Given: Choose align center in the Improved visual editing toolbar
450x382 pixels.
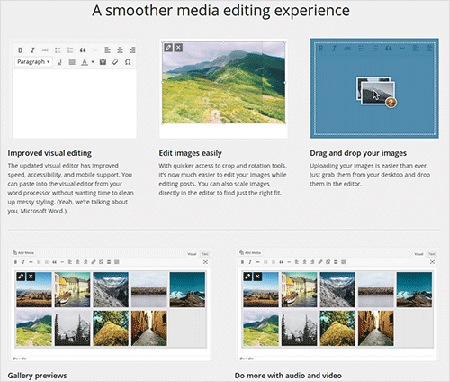Looking at the screenshot, I should [x=120, y=50].
